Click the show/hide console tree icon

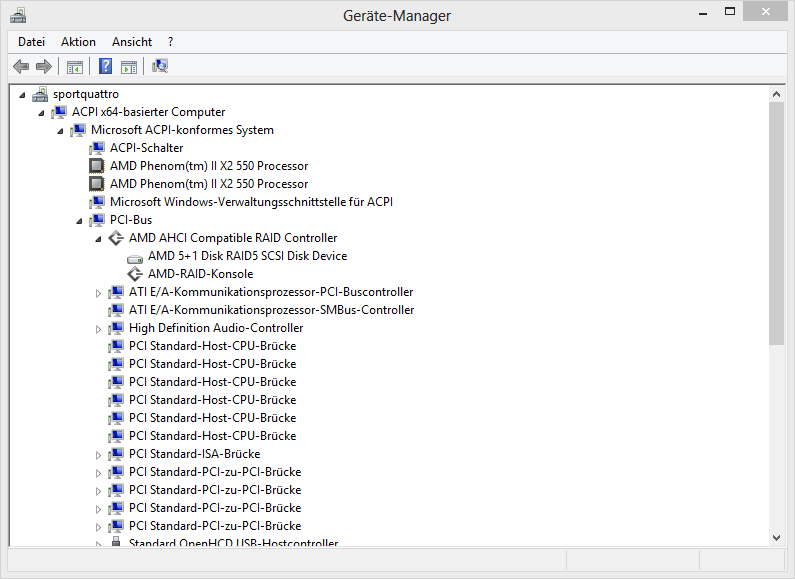point(75,66)
